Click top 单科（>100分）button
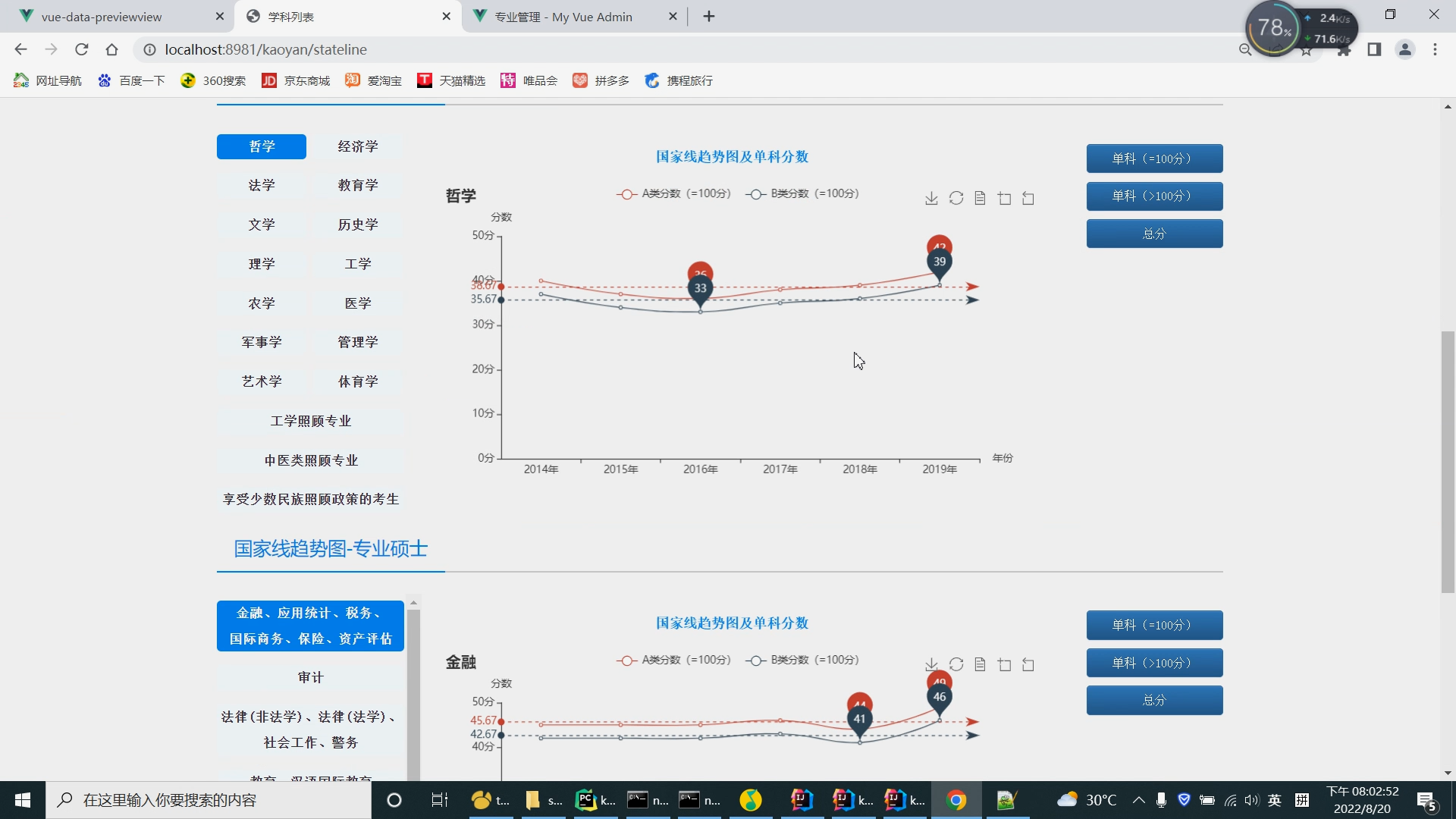This screenshot has height=819, width=1456. tap(1153, 196)
